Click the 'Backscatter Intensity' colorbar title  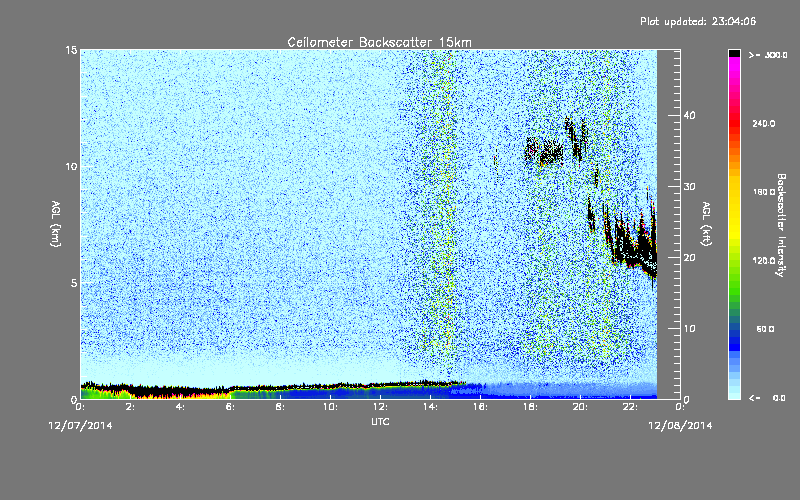click(x=781, y=225)
